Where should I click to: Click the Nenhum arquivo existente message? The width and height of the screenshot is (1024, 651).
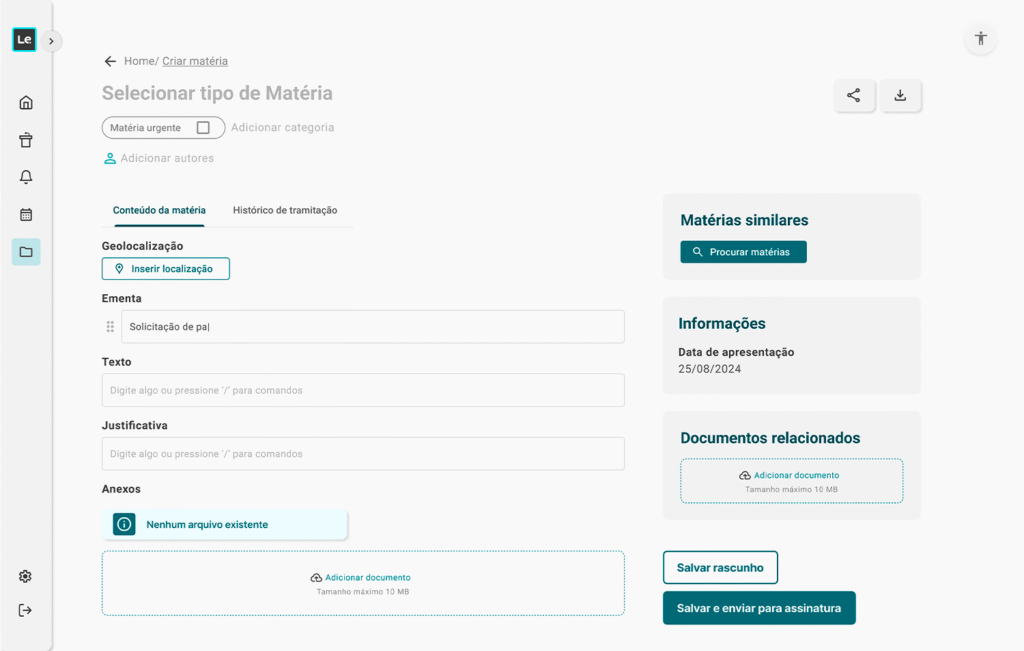pos(225,524)
